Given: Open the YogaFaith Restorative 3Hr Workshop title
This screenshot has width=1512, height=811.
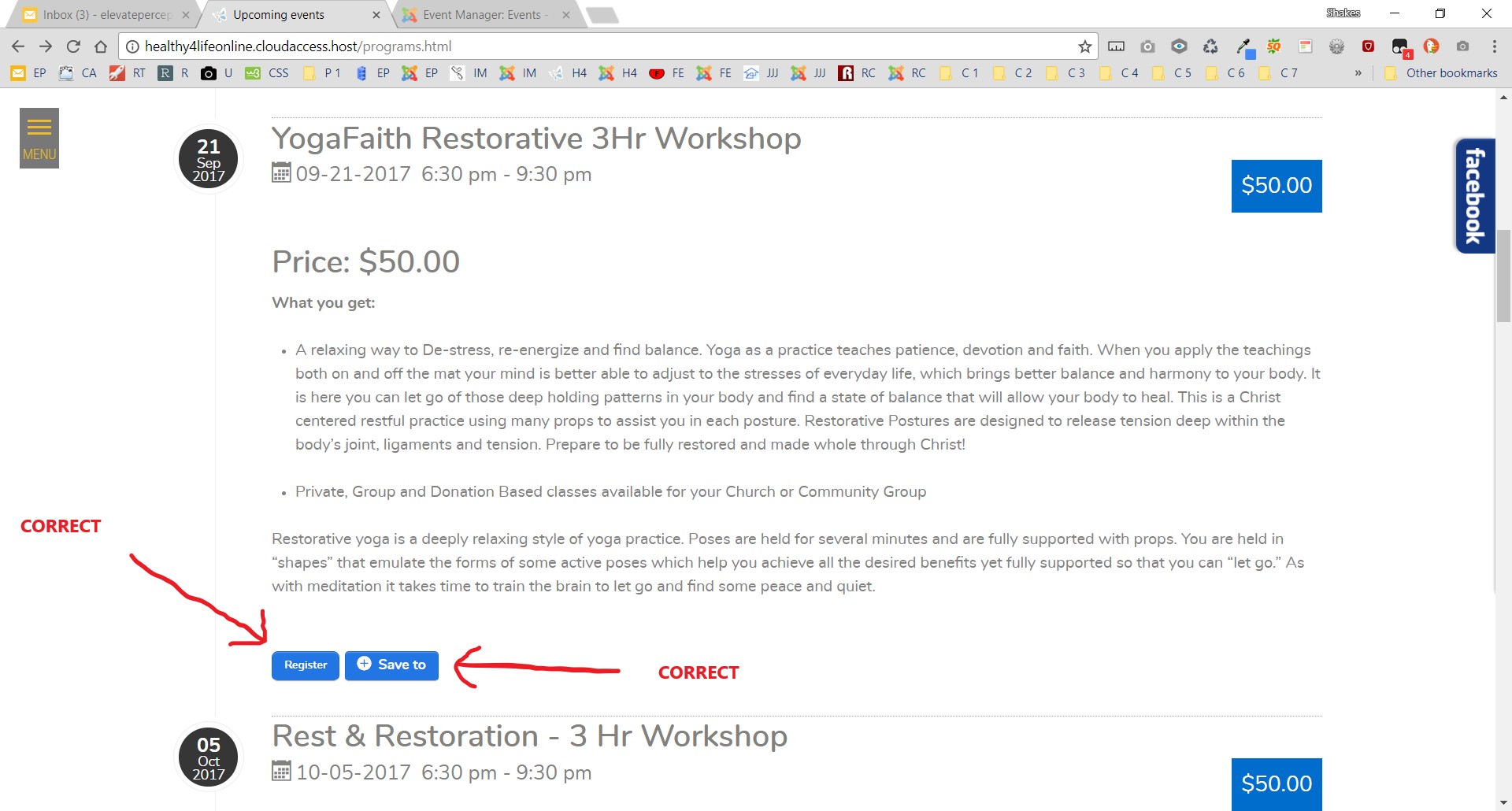Looking at the screenshot, I should pos(536,139).
